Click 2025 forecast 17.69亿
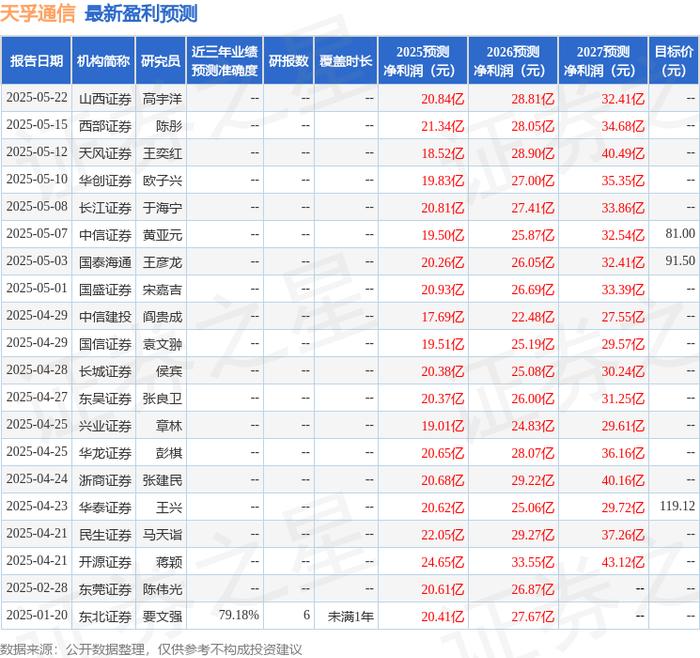This screenshot has height=658, width=700. [442, 317]
